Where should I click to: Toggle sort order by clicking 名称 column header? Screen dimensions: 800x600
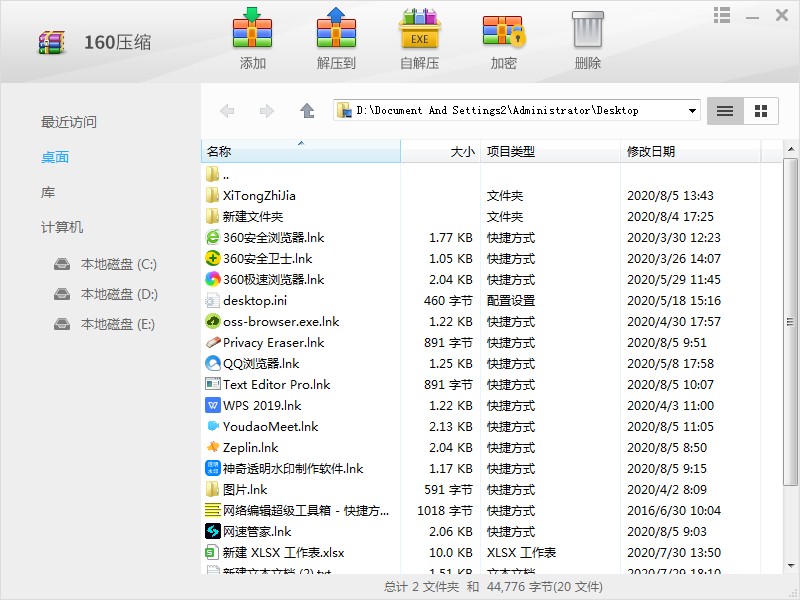click(219, 150)
